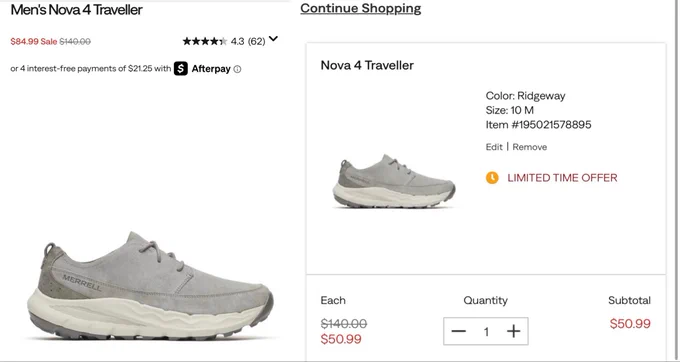Click the Afterpay logo icon

pos(181,68)
